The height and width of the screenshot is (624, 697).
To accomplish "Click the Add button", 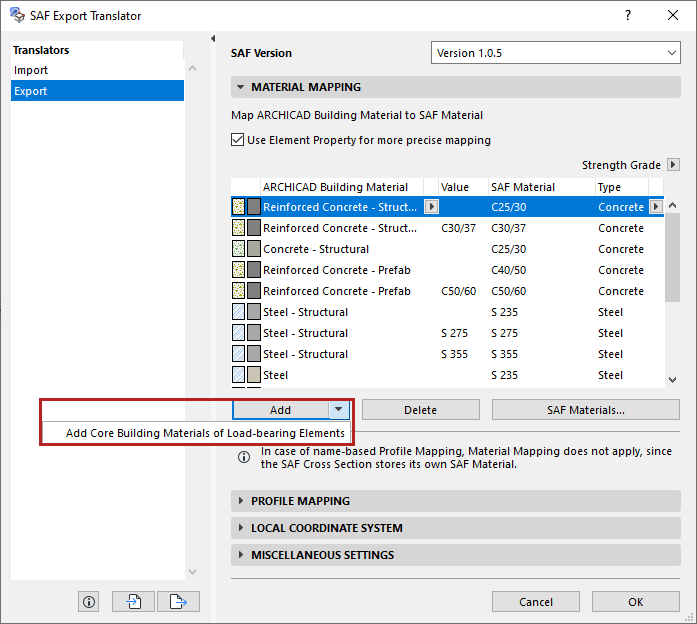I will [x=280, y=409].
